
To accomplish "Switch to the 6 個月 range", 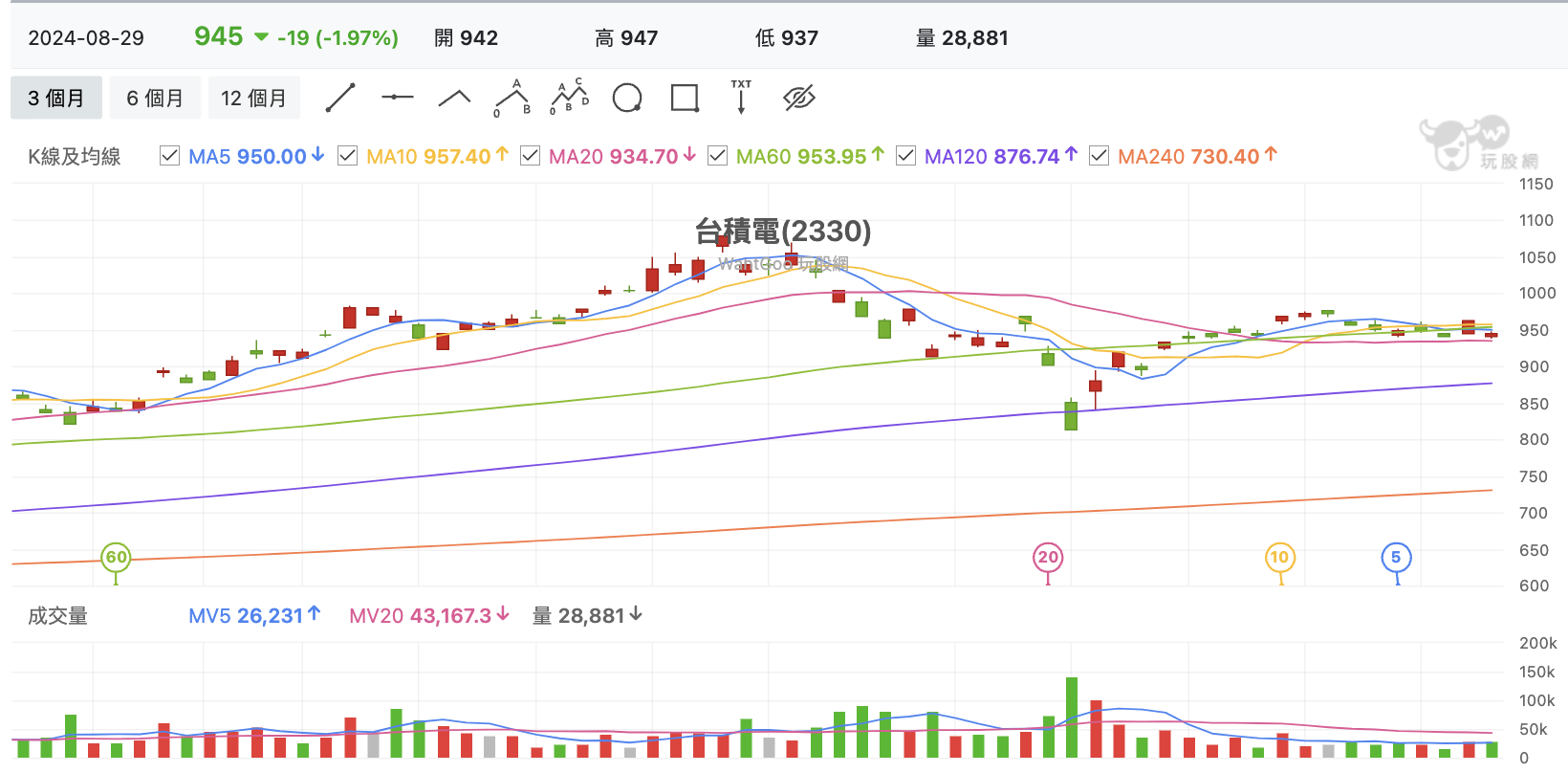I will point(155,98).
